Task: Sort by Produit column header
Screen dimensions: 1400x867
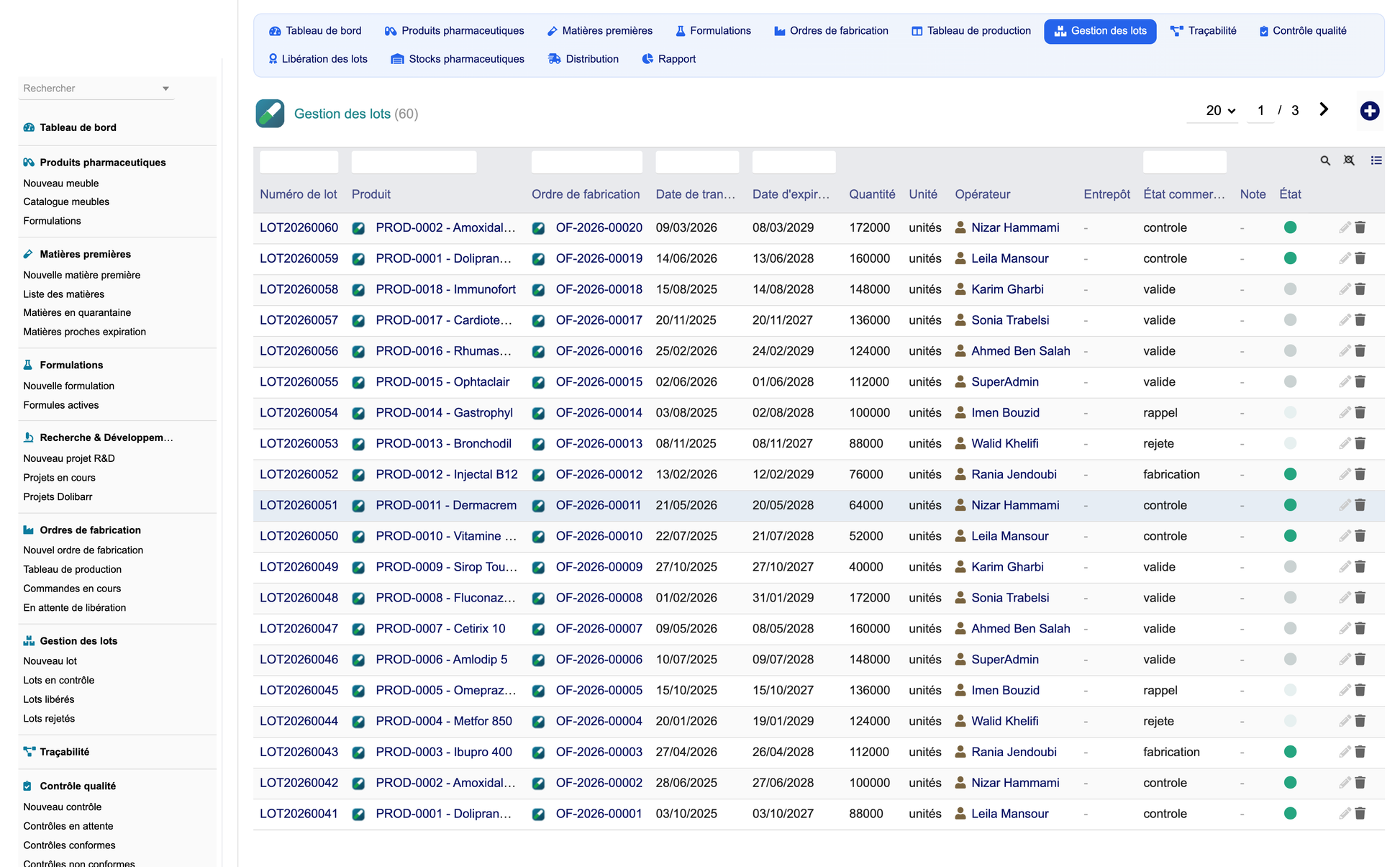Action: 371,194
